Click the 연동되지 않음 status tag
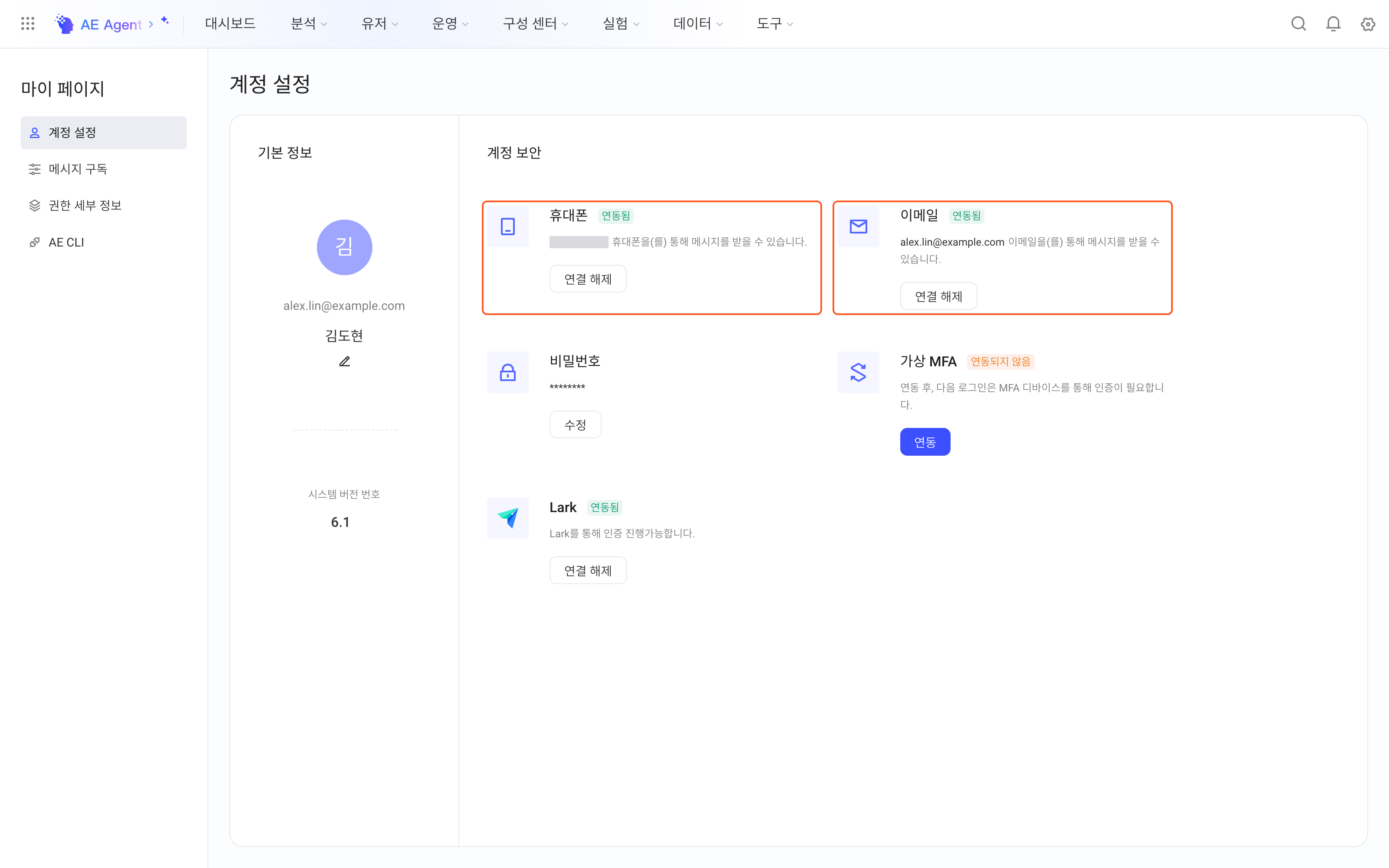Image resolution: width=1389 pixels, height=868 pixels. click(x=1001, y=361)
